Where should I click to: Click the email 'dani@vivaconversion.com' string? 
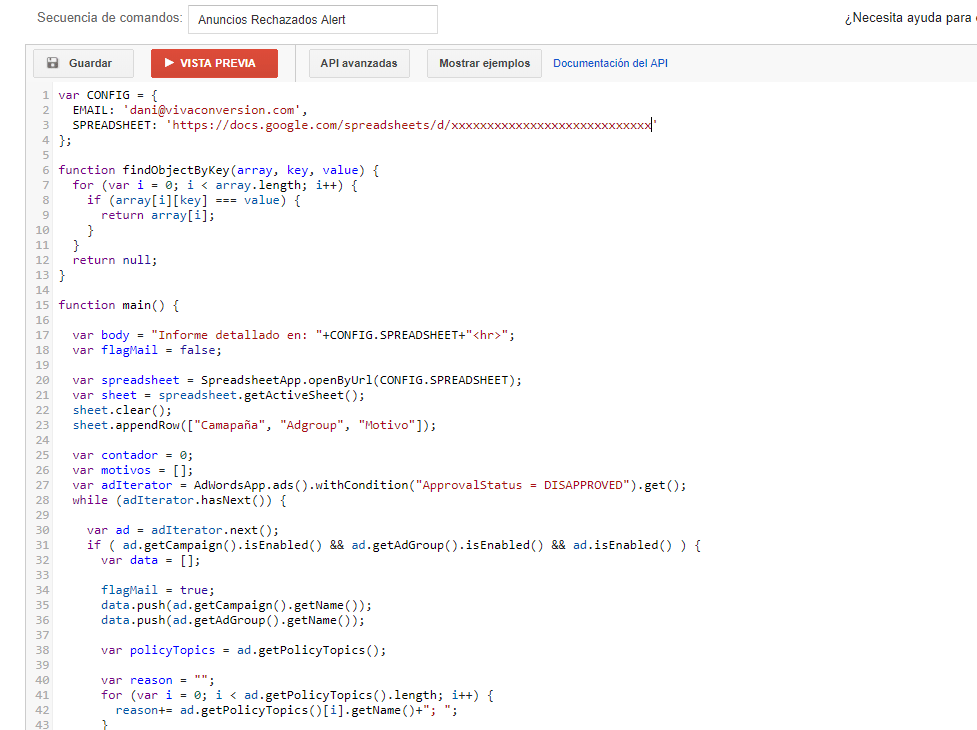212,110
